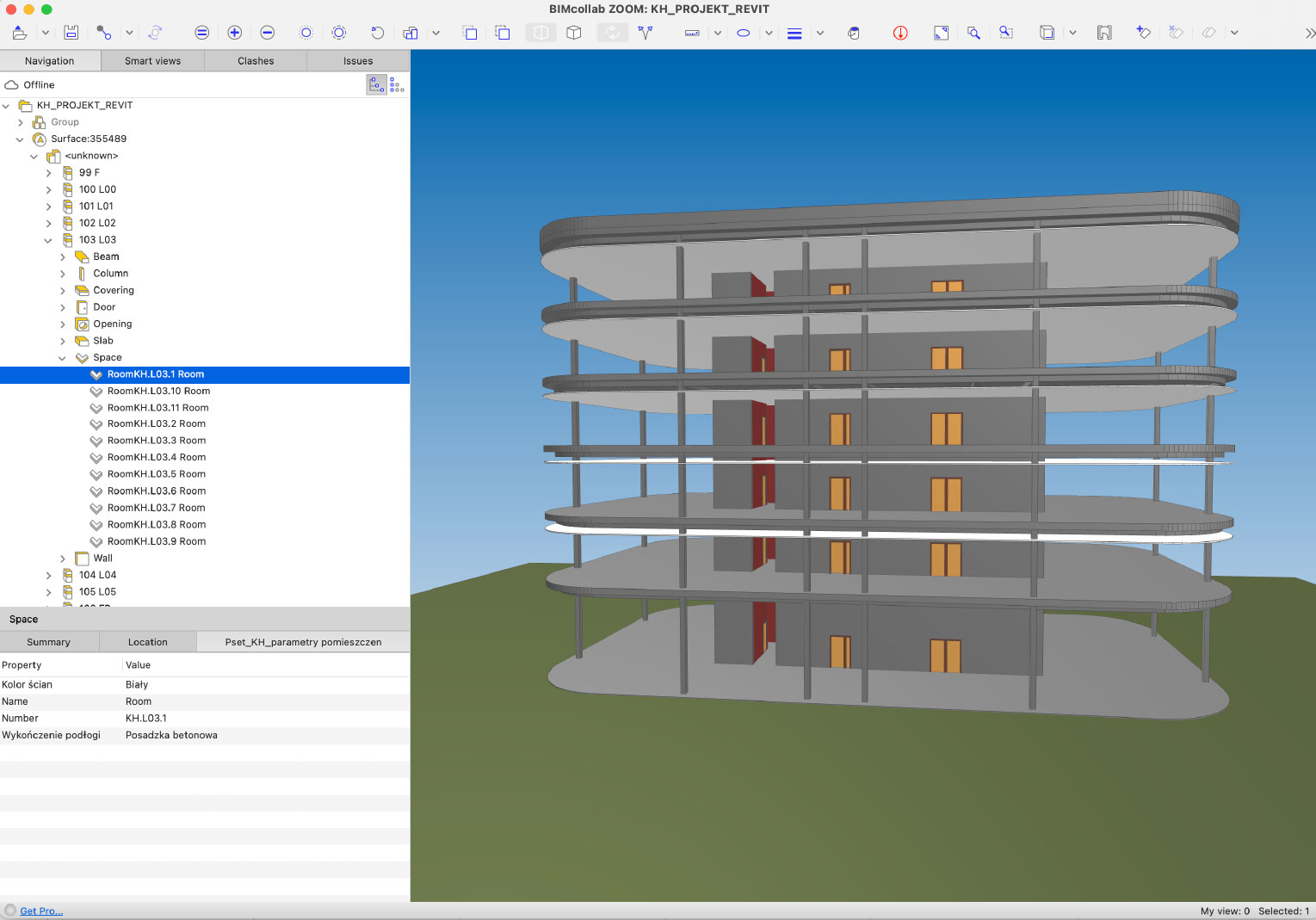Viewport: 1316px width, 920px height.
Task: Select the ruler measure tool
Action: point(692,33)
